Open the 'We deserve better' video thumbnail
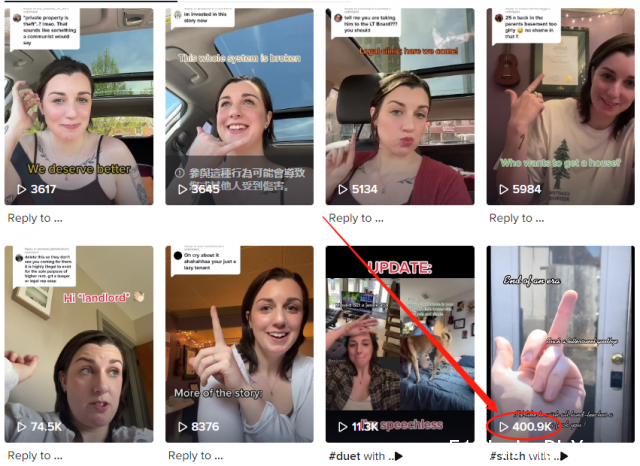 tap(79, 106)
